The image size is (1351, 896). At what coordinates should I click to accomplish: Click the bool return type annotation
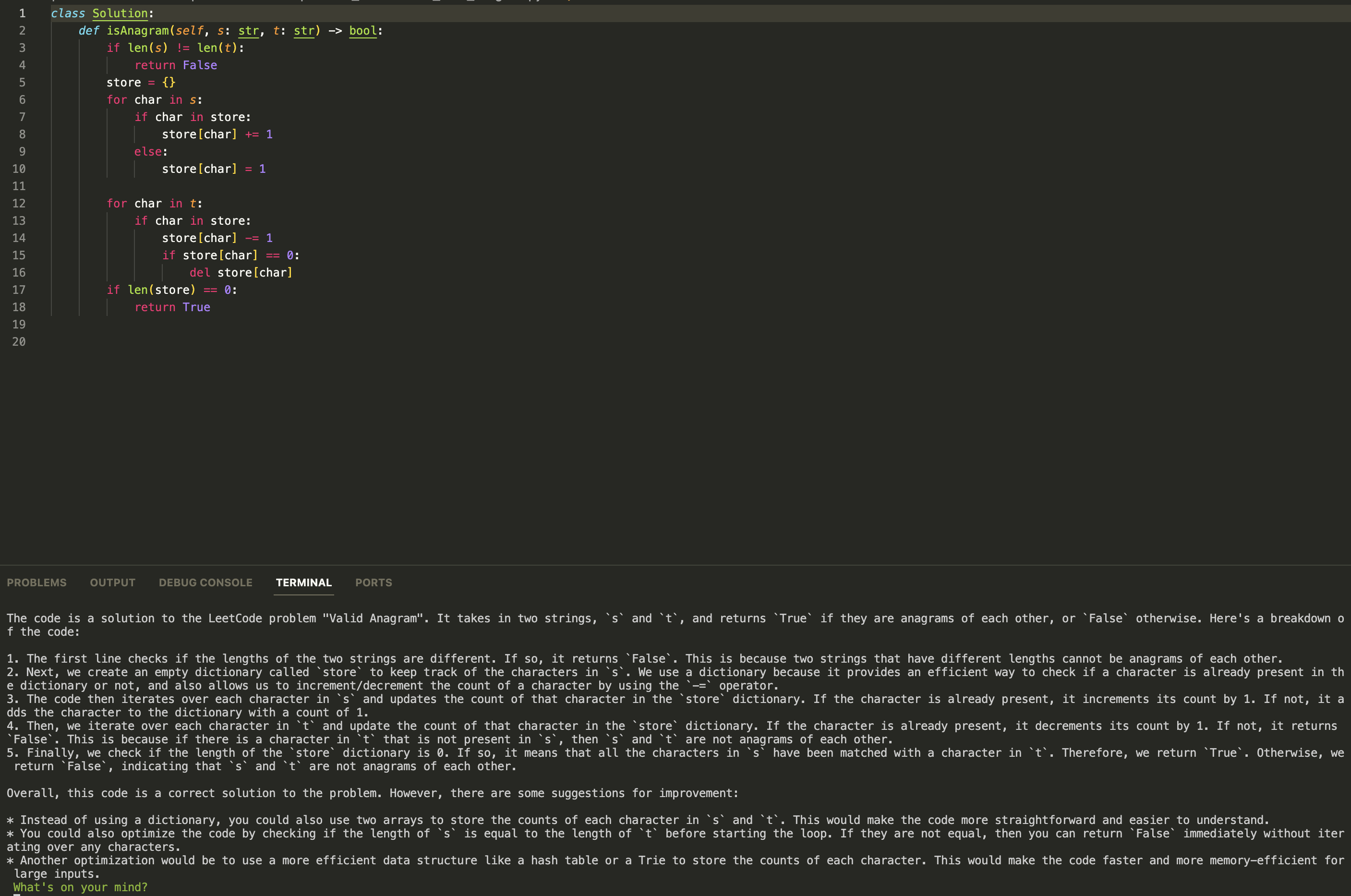coord(363,30)
